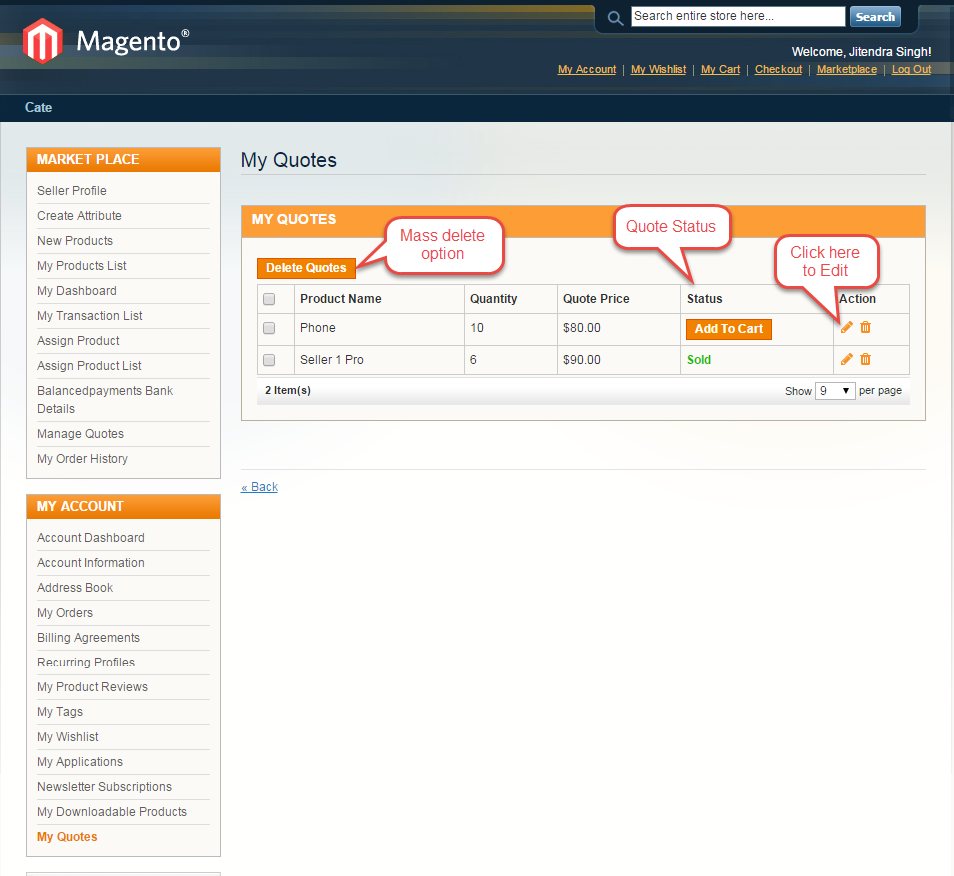Image resolution: width=954 pixels, height=876 pixels.
Task: Click the 2 Item(s) count text
Action: coord(288,390)
